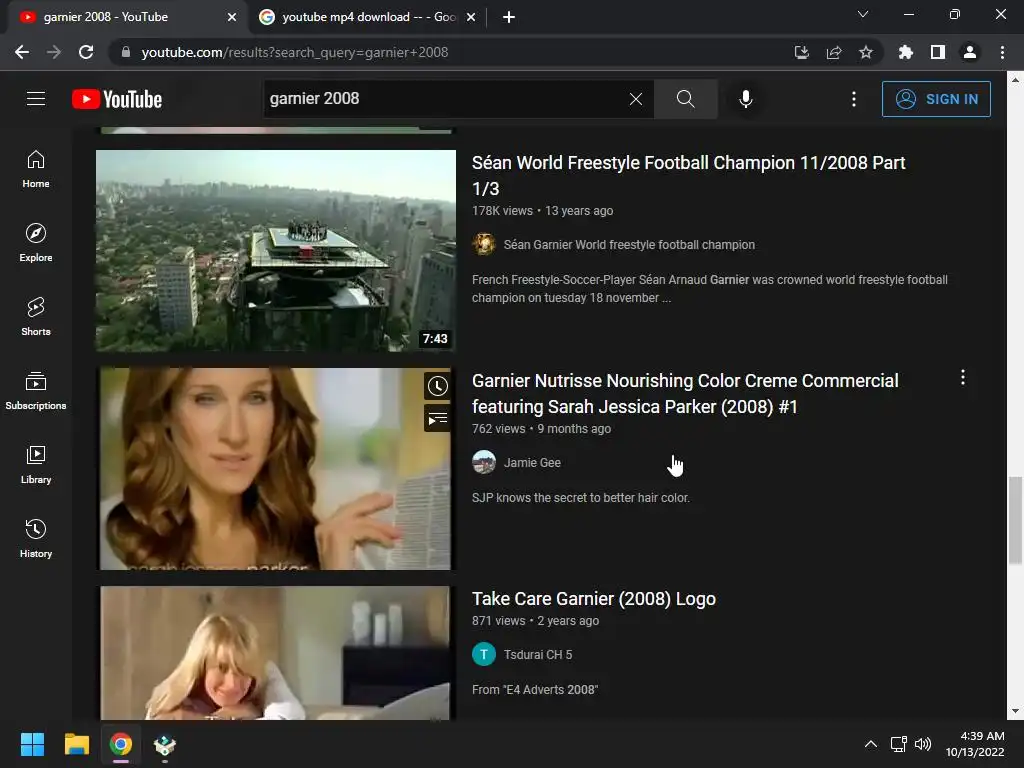Screen dimensions: 1024x768
Task: Click the YouTube logo
Action: pos(117,99)
